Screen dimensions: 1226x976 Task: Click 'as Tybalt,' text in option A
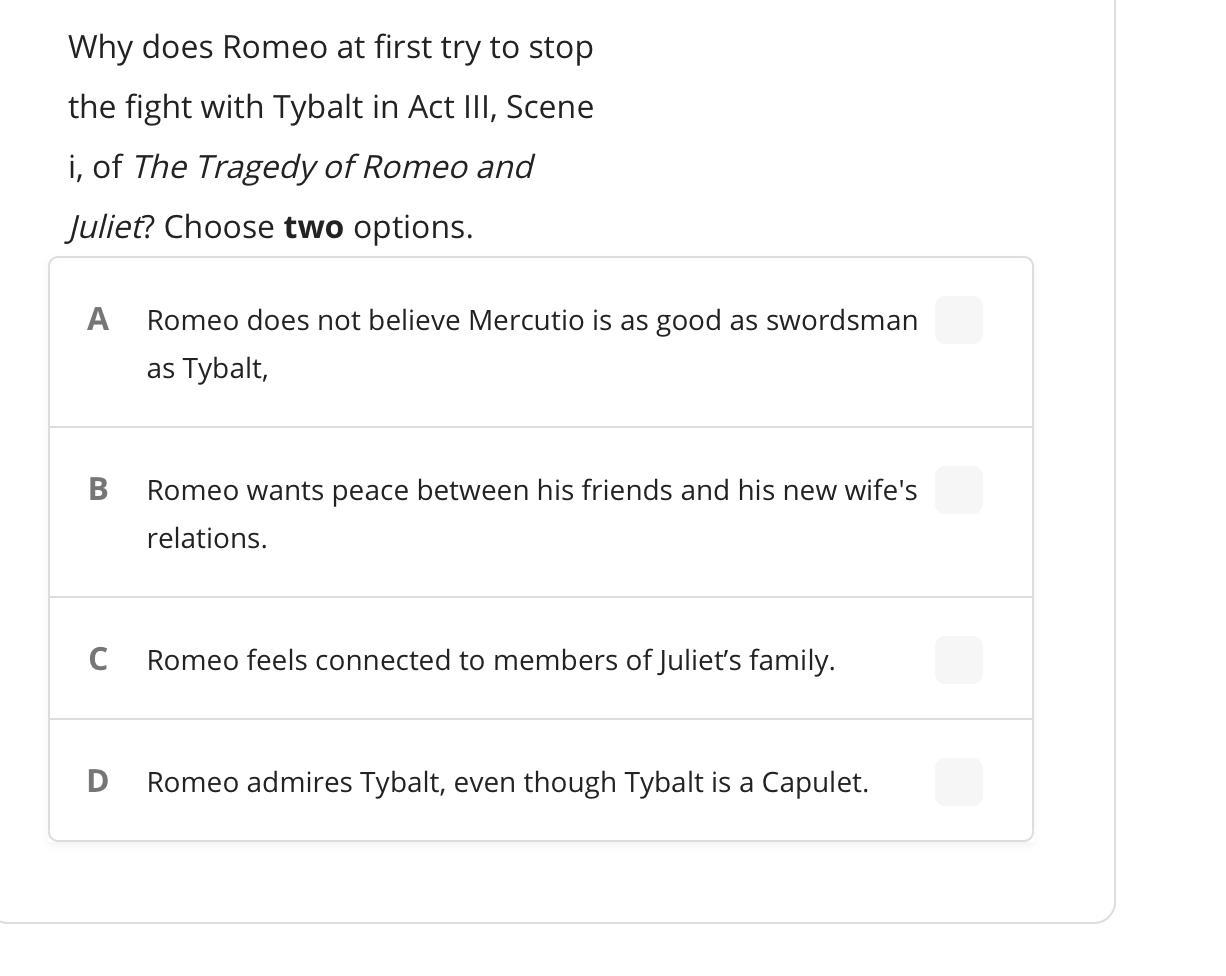tap(207, 368)
